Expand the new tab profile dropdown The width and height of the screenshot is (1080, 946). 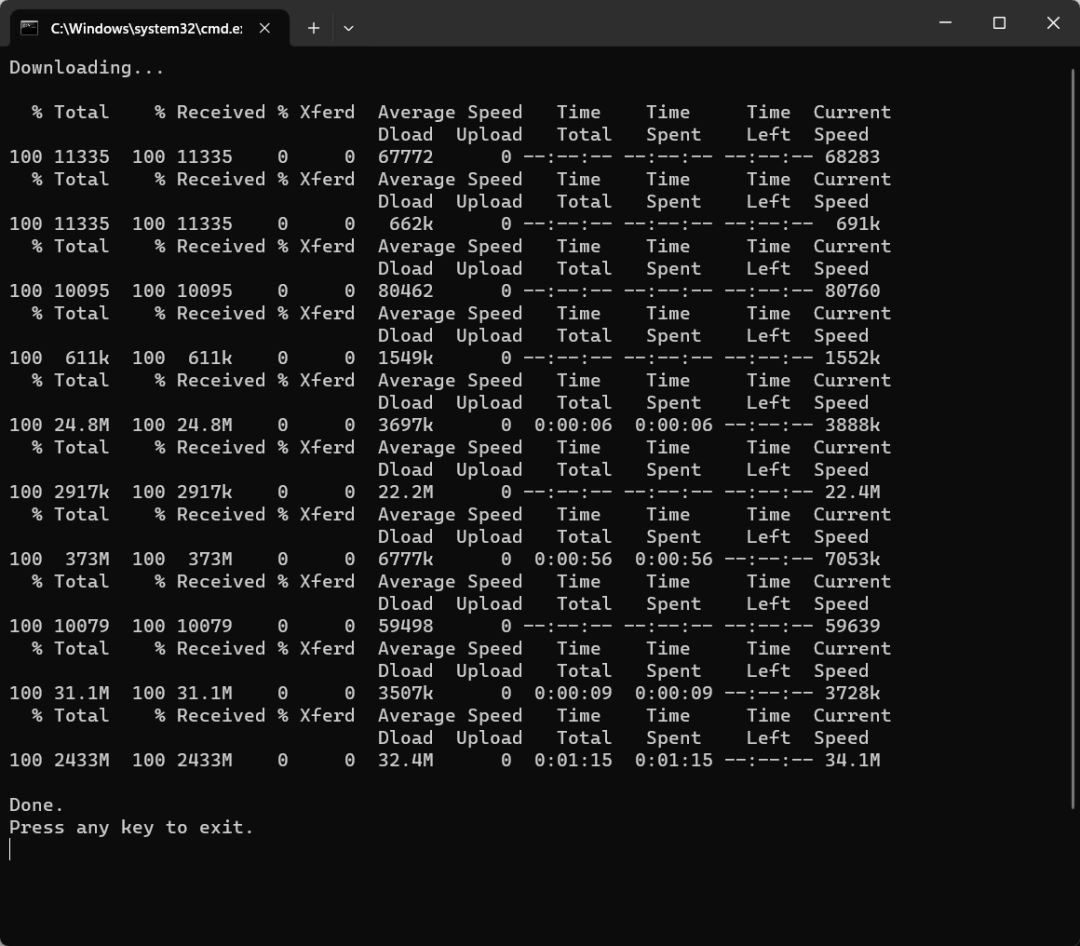tap(348, 28)
